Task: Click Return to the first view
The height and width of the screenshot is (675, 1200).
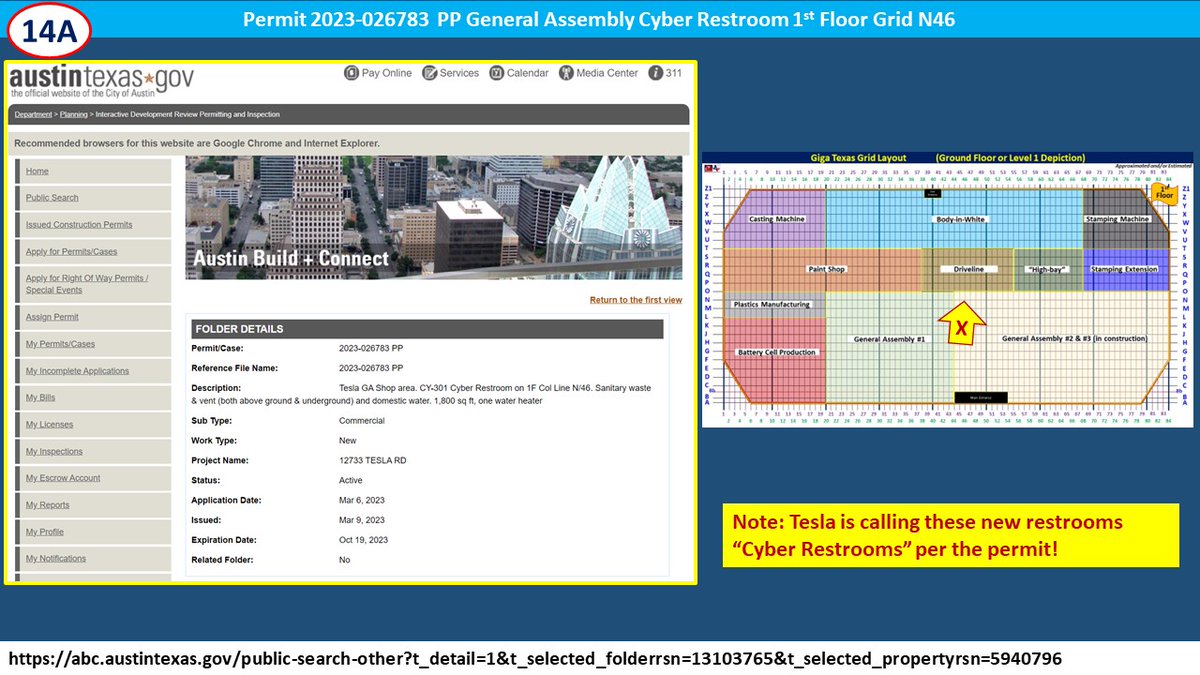Action: point(636,300)
